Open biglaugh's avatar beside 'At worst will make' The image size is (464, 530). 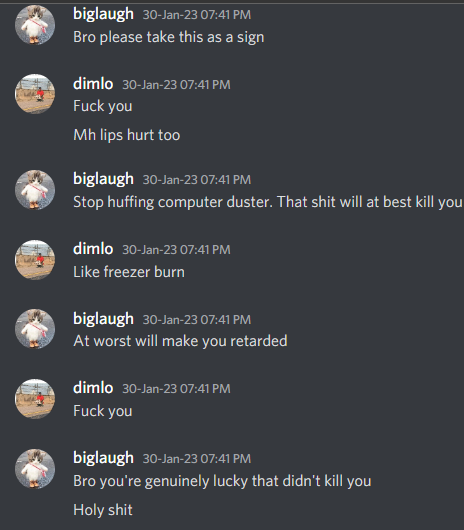click(x=35, y=329)
